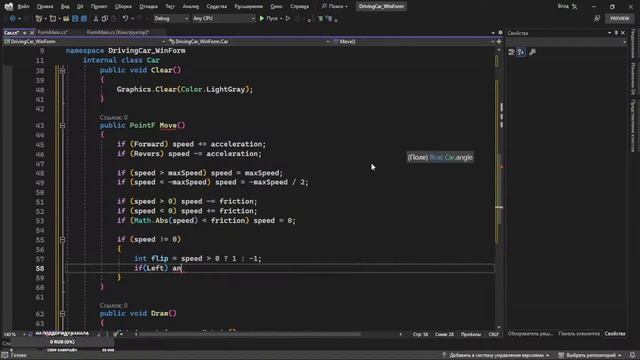Click the Пробелы indentation indicator
This screenshot has width=640, height=360.
coord(471,334)
